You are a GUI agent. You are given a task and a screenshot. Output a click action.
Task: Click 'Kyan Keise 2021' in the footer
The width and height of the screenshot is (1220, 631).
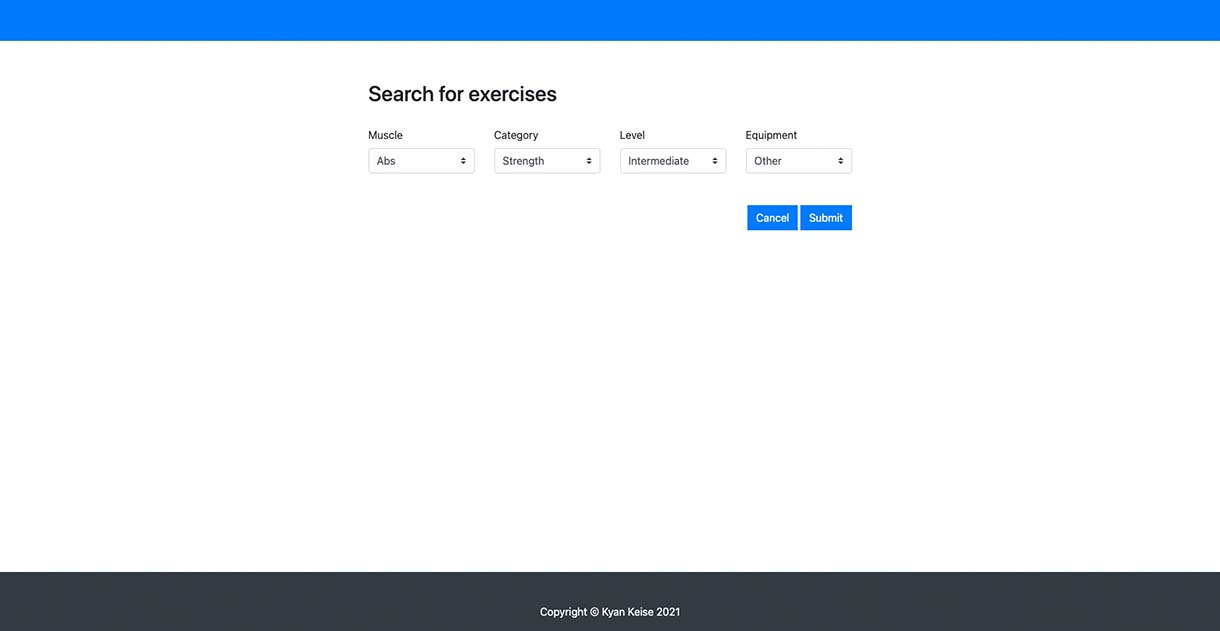[641, 612]
